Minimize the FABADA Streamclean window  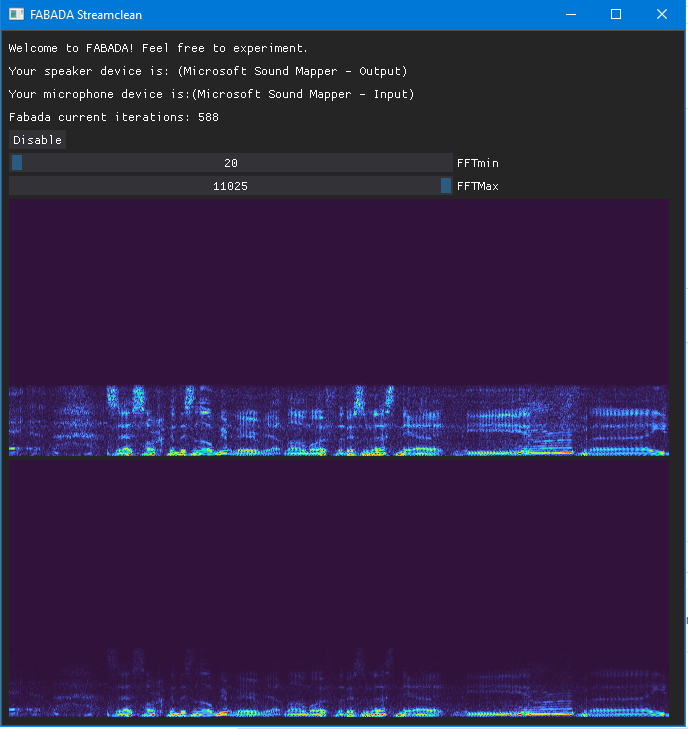point(571,14)
